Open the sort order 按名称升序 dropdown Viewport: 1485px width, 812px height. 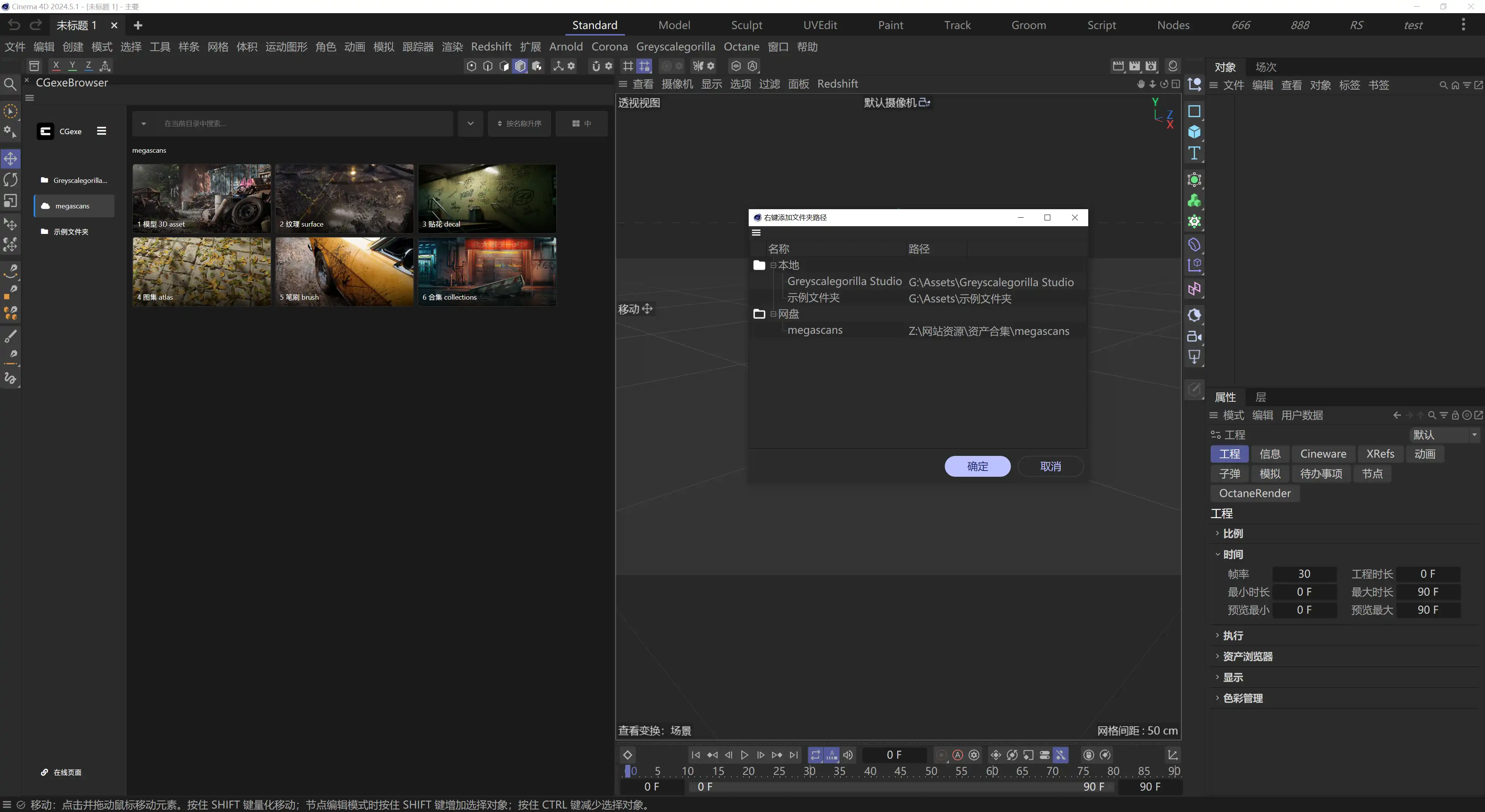pyautogui.click(x=519, y=123)
